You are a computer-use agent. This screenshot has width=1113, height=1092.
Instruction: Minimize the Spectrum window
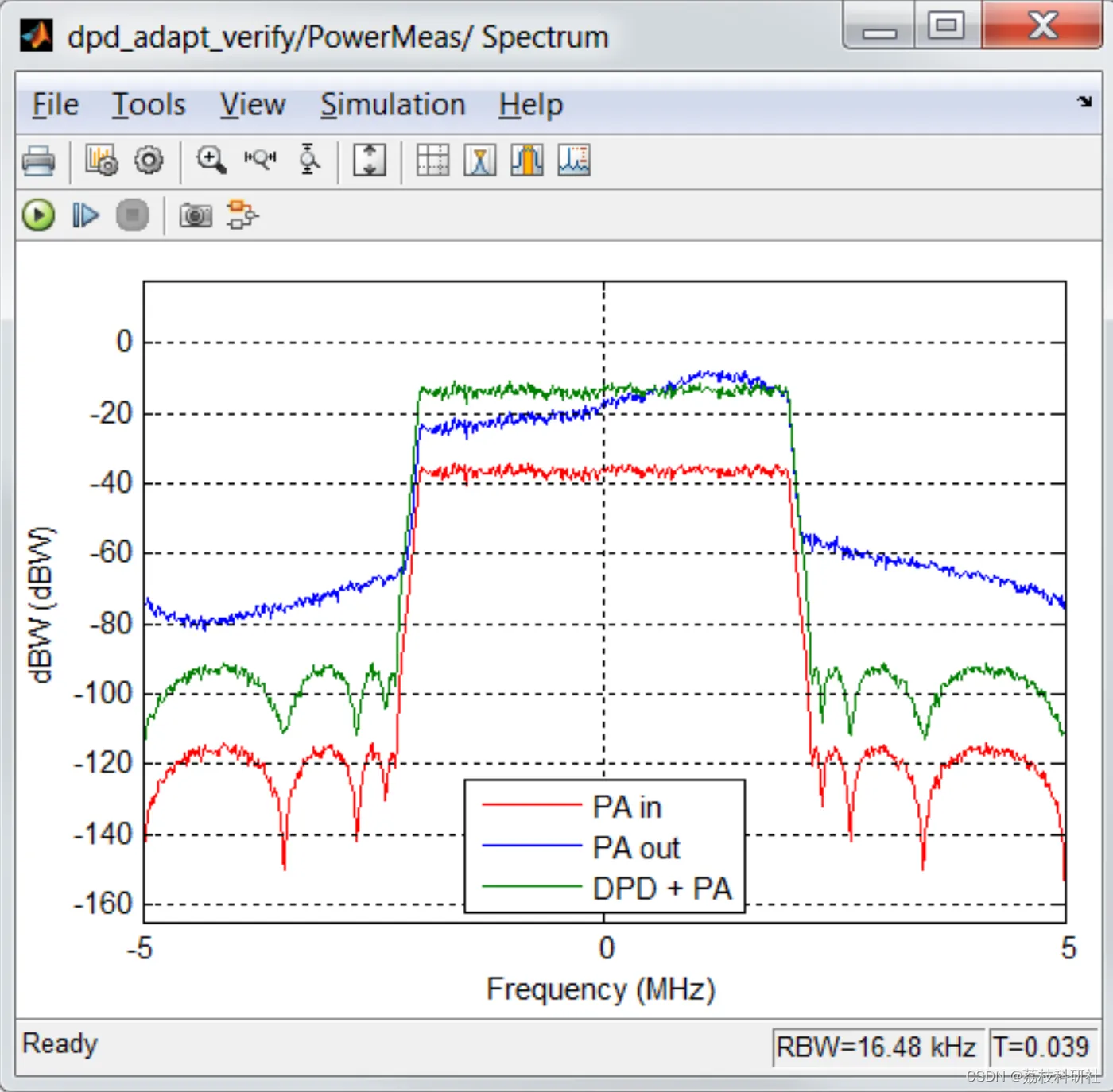point(879,26)
